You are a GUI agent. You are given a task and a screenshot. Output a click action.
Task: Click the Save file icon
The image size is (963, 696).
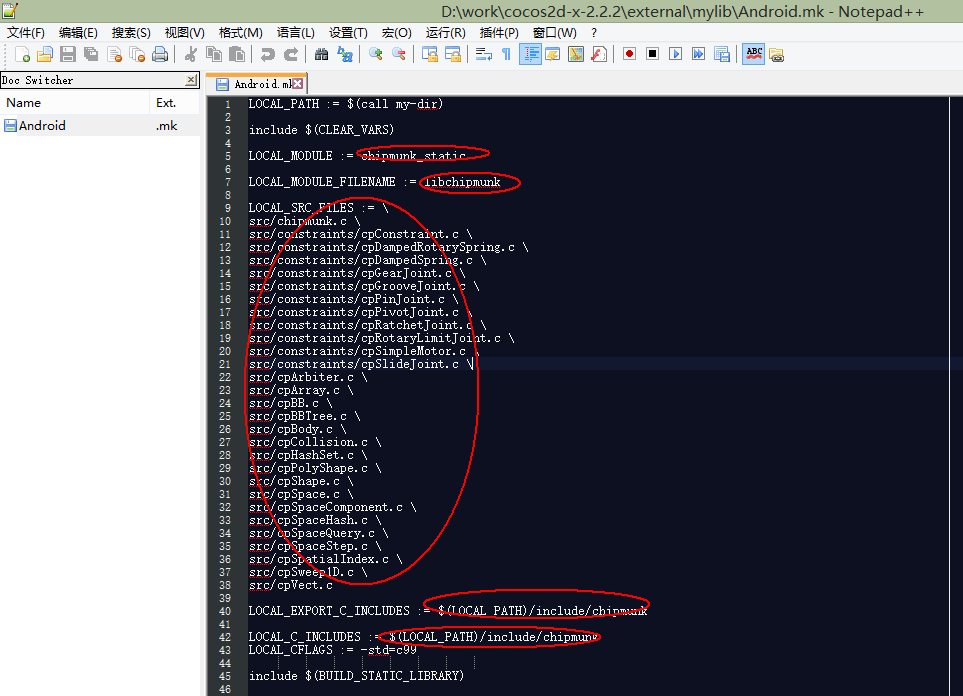pyautogui.click(x=68, y=55)
